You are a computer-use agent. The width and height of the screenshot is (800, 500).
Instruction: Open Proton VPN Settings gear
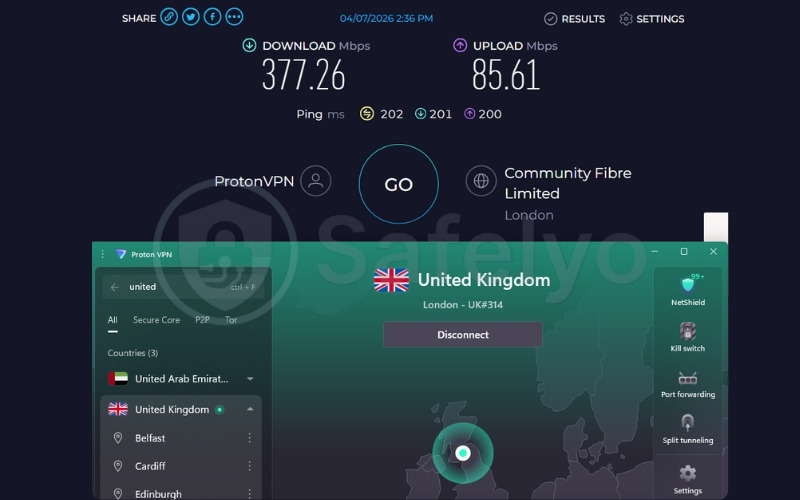[688, 479]
